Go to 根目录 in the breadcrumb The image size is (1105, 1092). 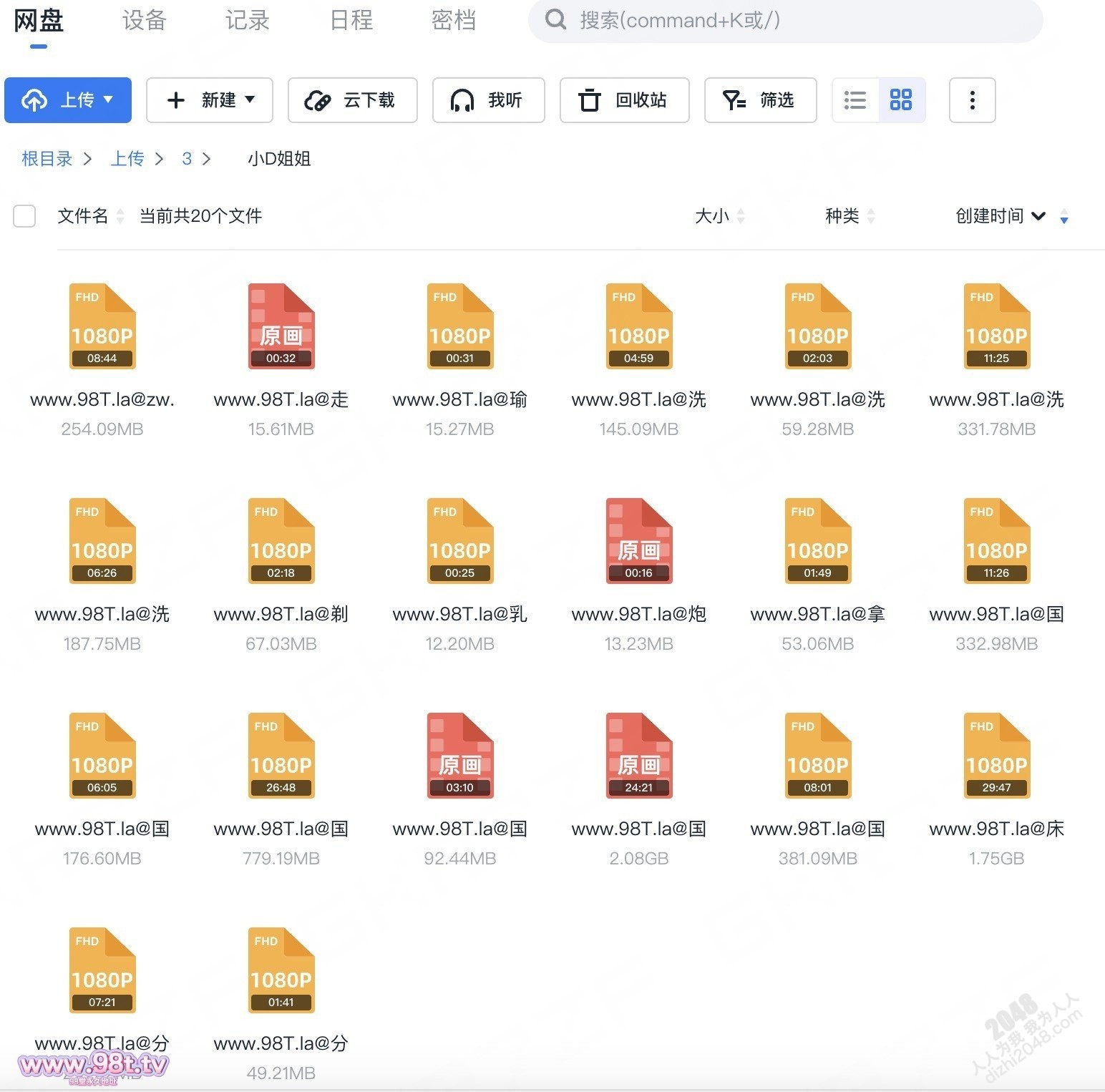[47, 159]
